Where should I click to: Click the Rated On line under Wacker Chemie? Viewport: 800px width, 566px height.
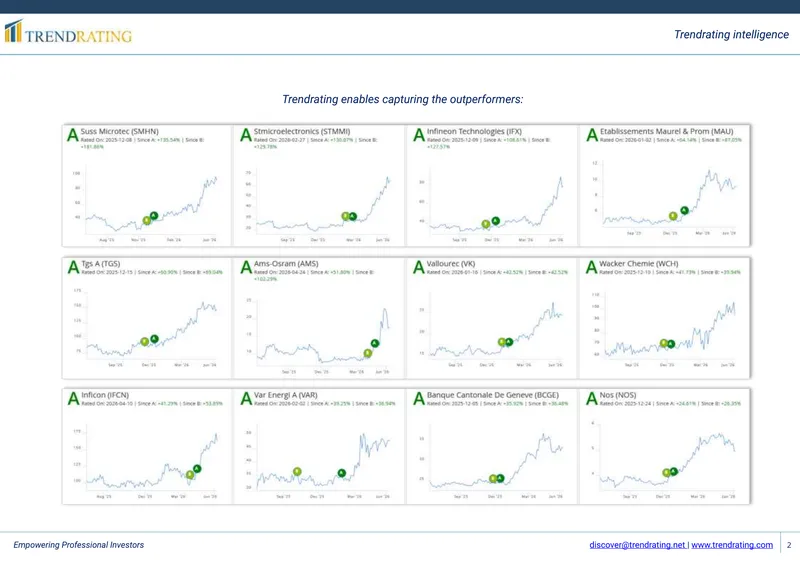point(670,272)
